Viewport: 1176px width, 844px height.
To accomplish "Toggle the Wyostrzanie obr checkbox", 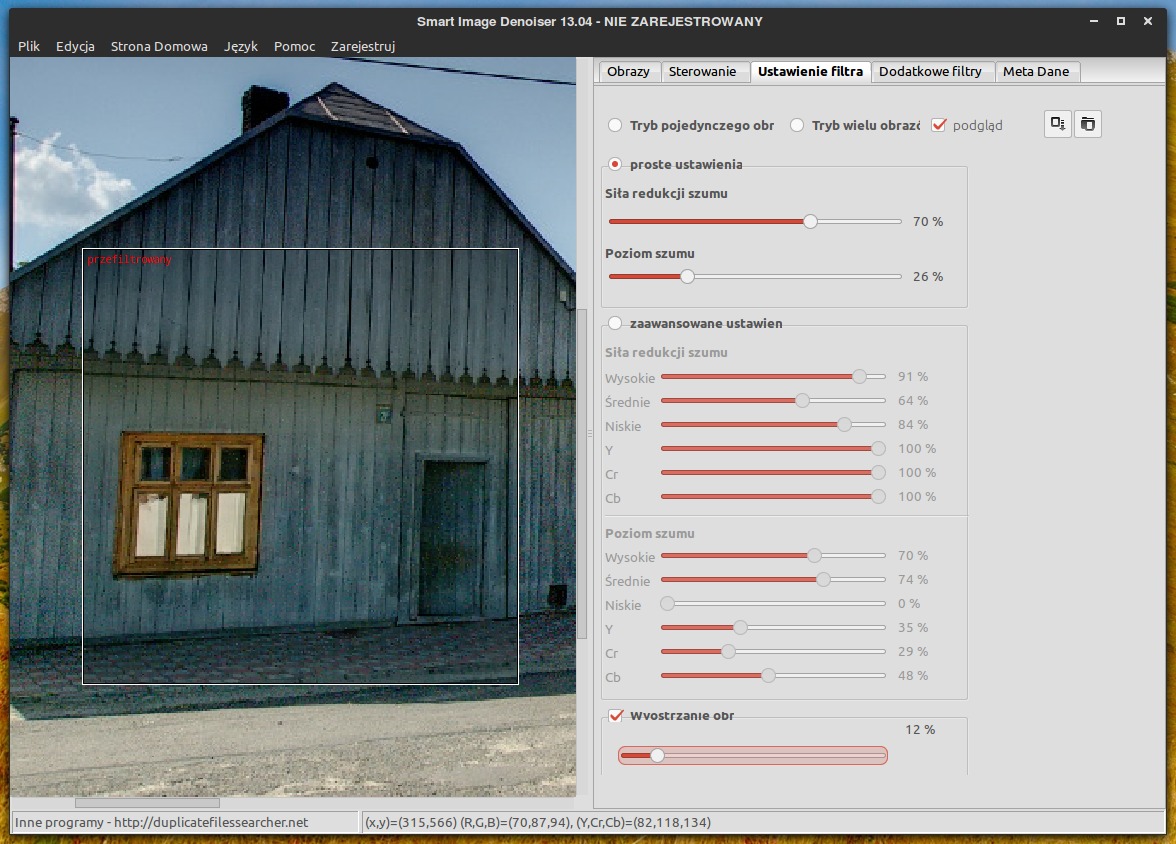I will click(x=616, y=715).
